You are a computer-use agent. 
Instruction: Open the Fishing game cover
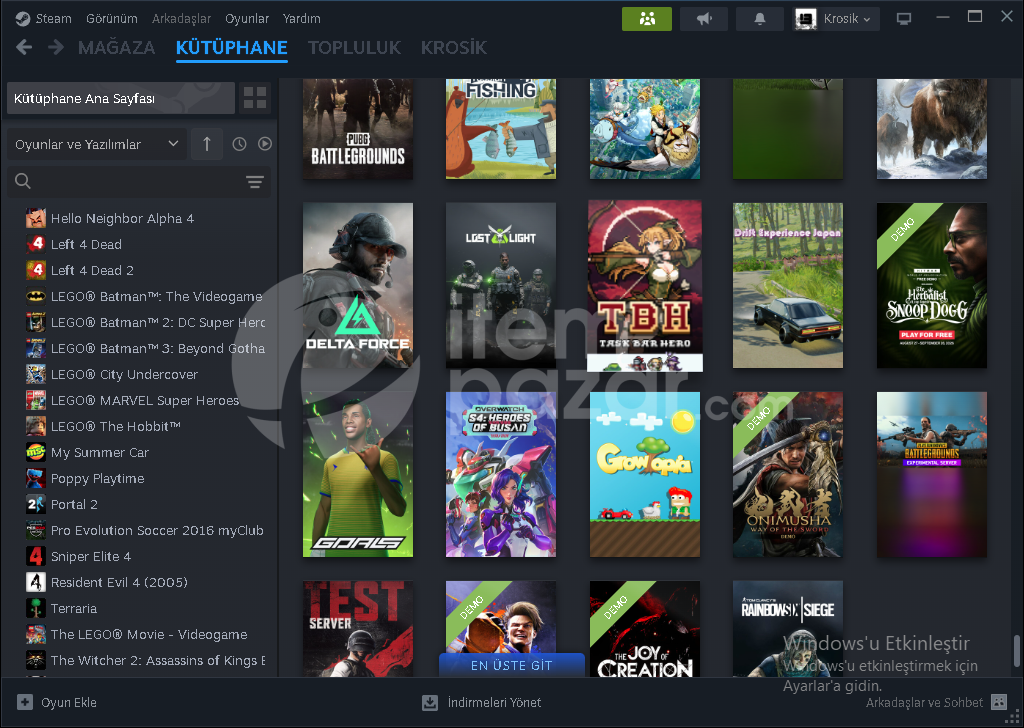(501, 129)
